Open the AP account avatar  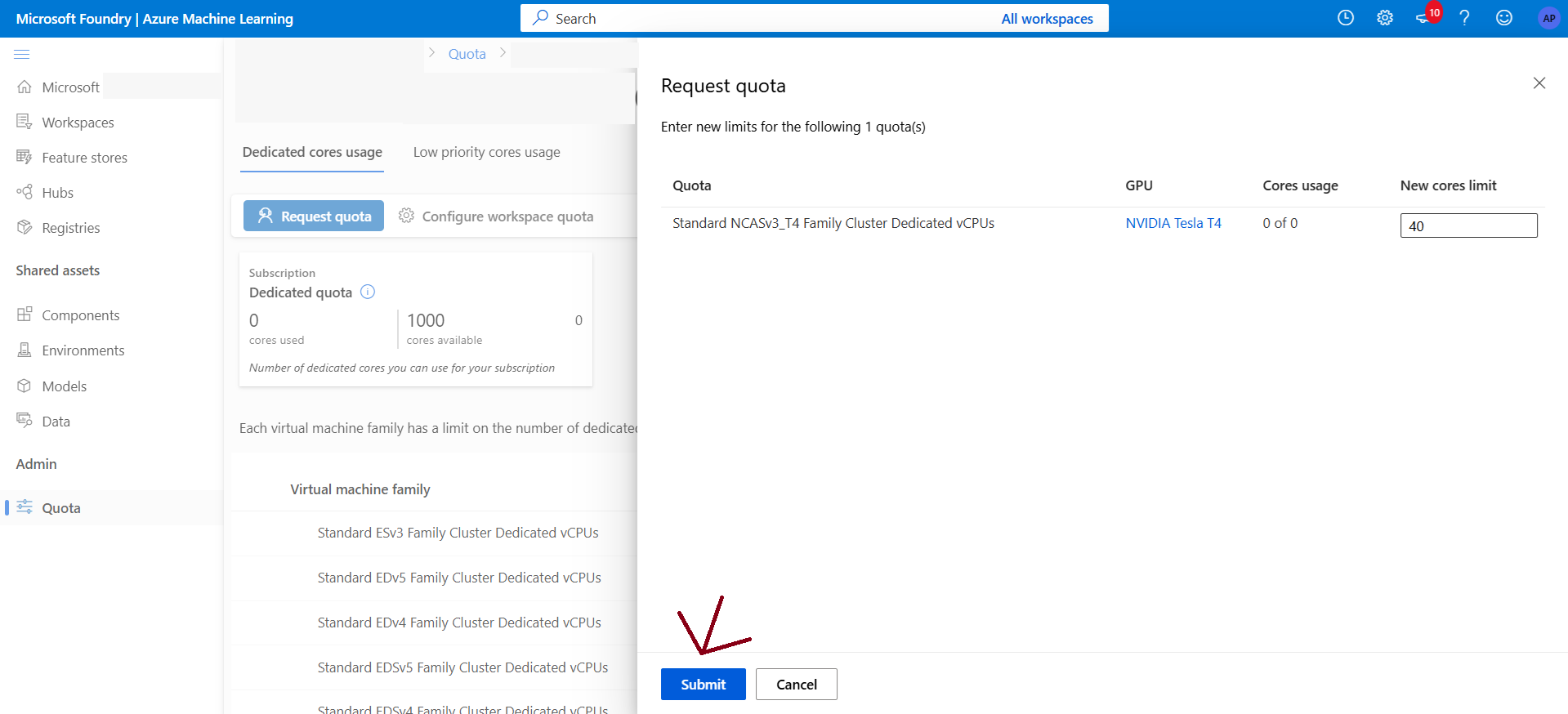point(1548,18)
